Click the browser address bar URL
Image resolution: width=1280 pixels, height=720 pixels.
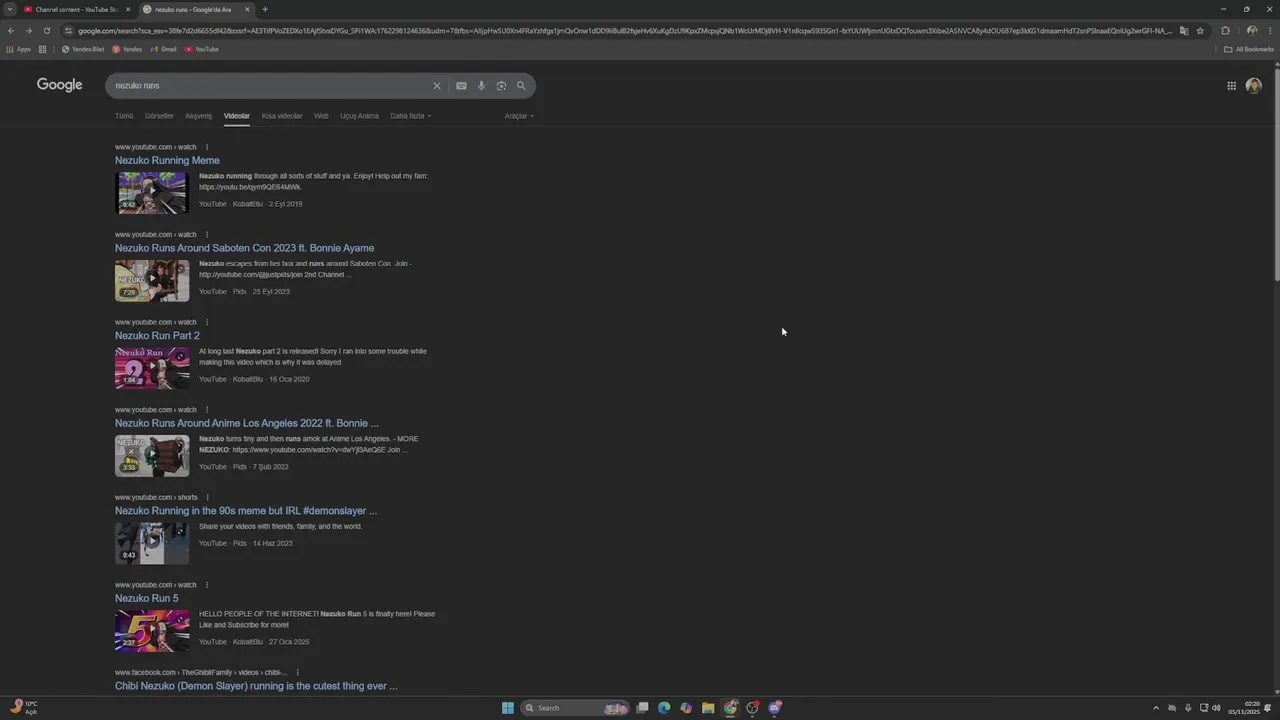pyautogui.click(x=625, y=31)
